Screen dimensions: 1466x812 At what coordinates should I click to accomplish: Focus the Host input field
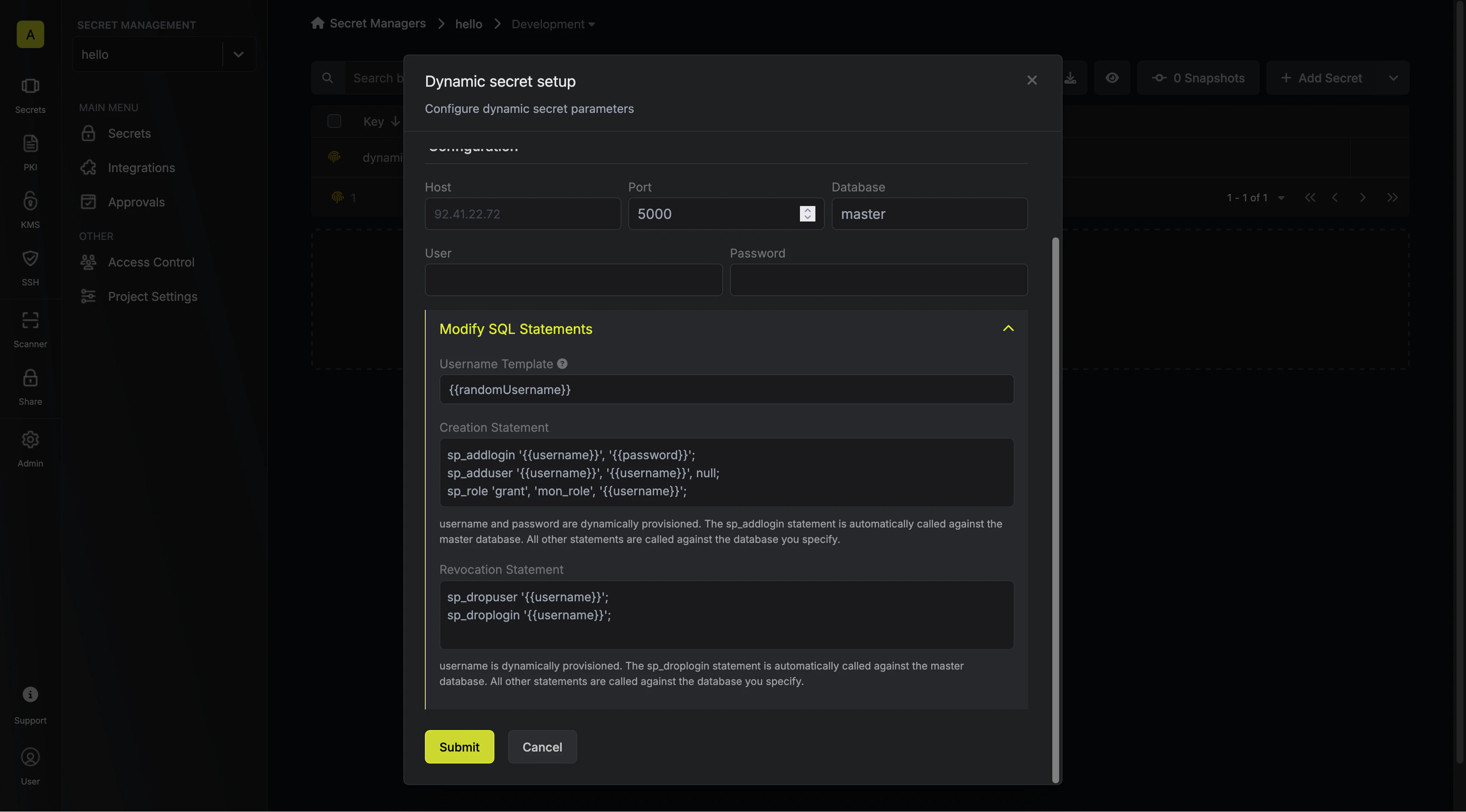[522, 214]
